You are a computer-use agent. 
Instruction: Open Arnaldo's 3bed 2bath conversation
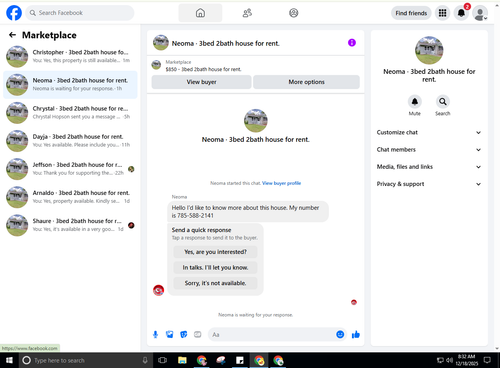tap(70, 197)
